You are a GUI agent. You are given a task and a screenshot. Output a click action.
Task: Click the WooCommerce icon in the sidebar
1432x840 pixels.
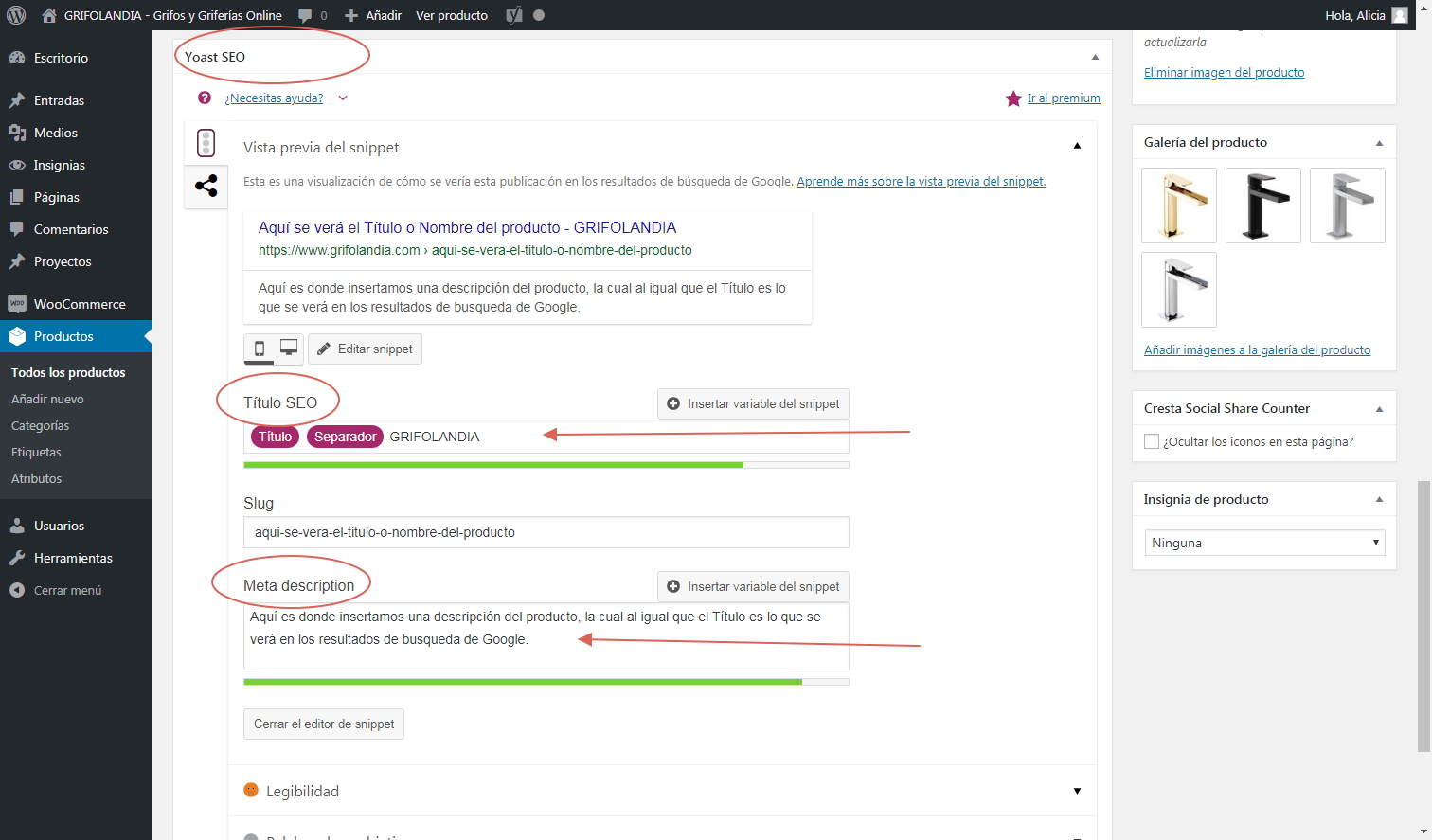point(17,304)
